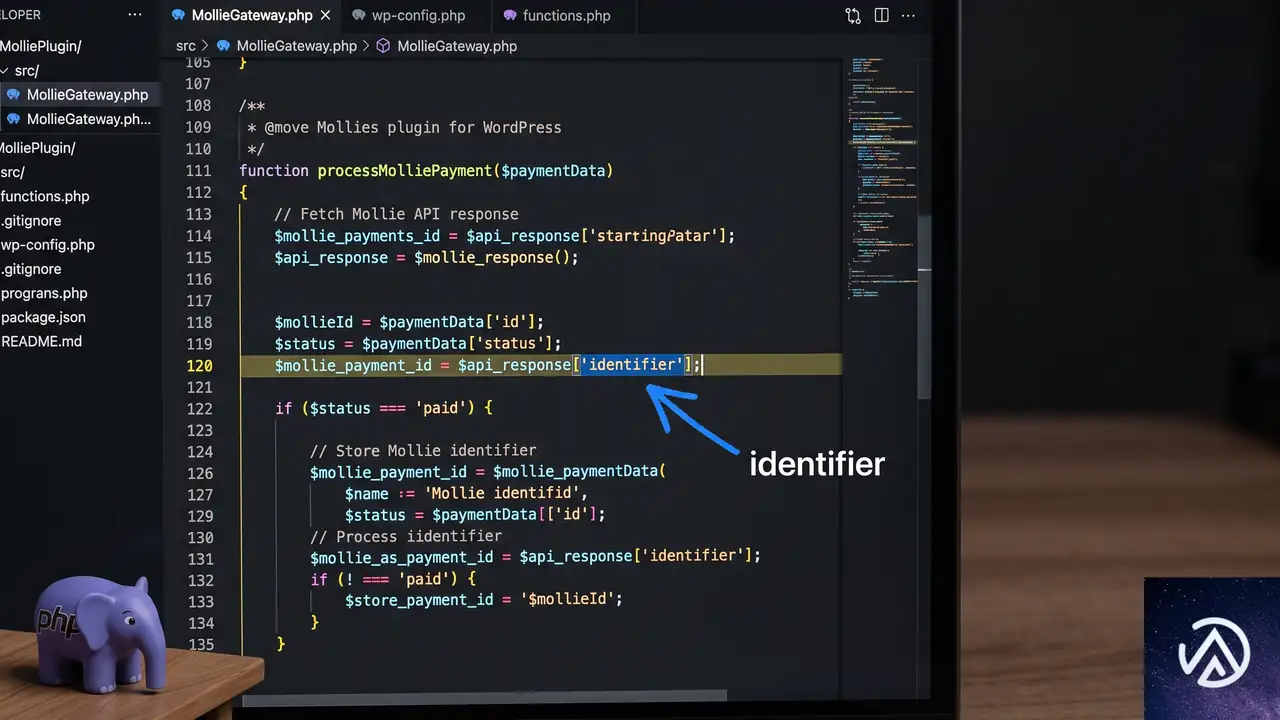Open the compare changes icon in editor toolbar
Image resolution: width=1280 pixels, height=720 pixels.
tap(853, 16)
